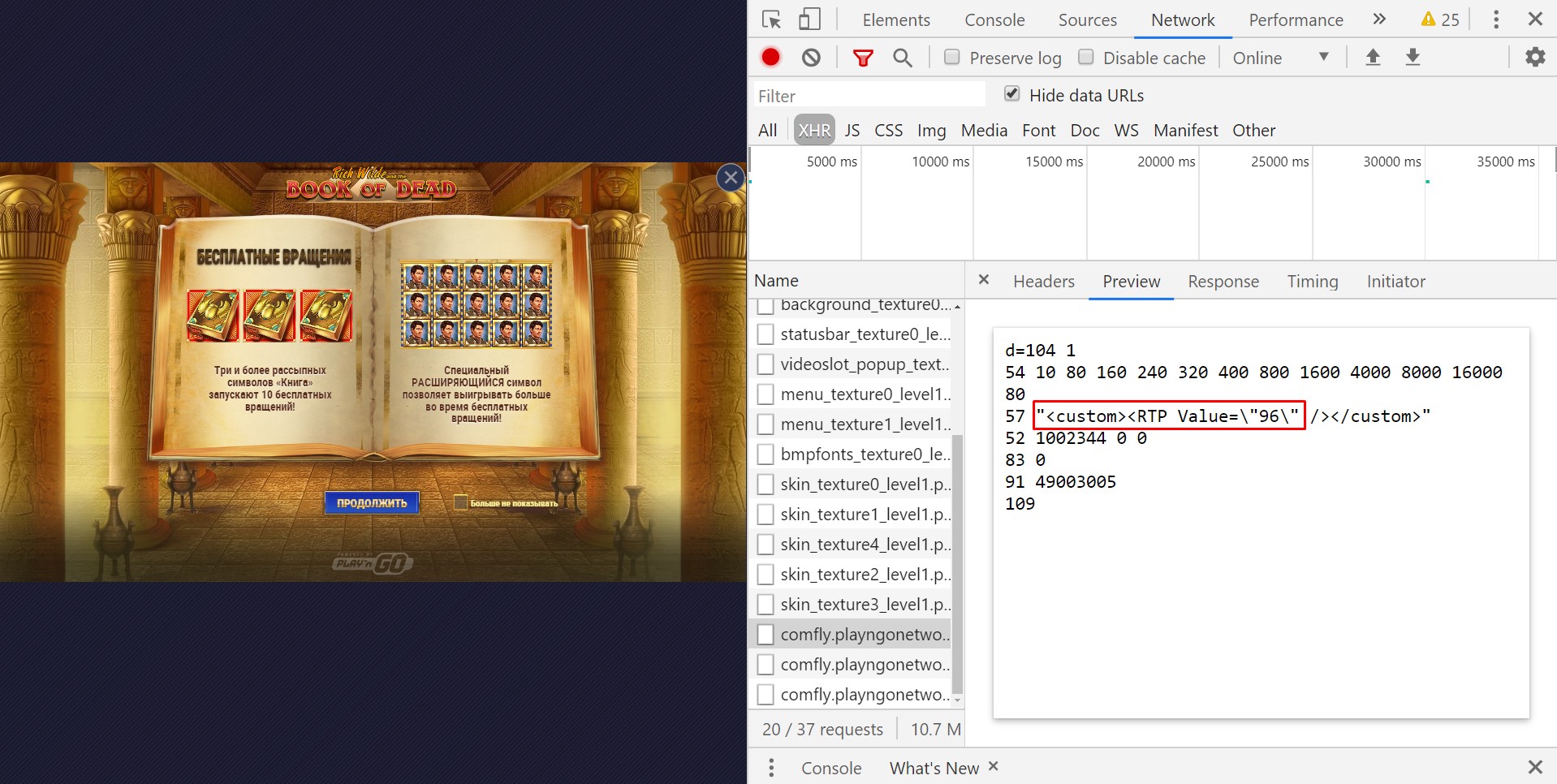
Task: Filter requests by WS type
Action: [1126, 130]
